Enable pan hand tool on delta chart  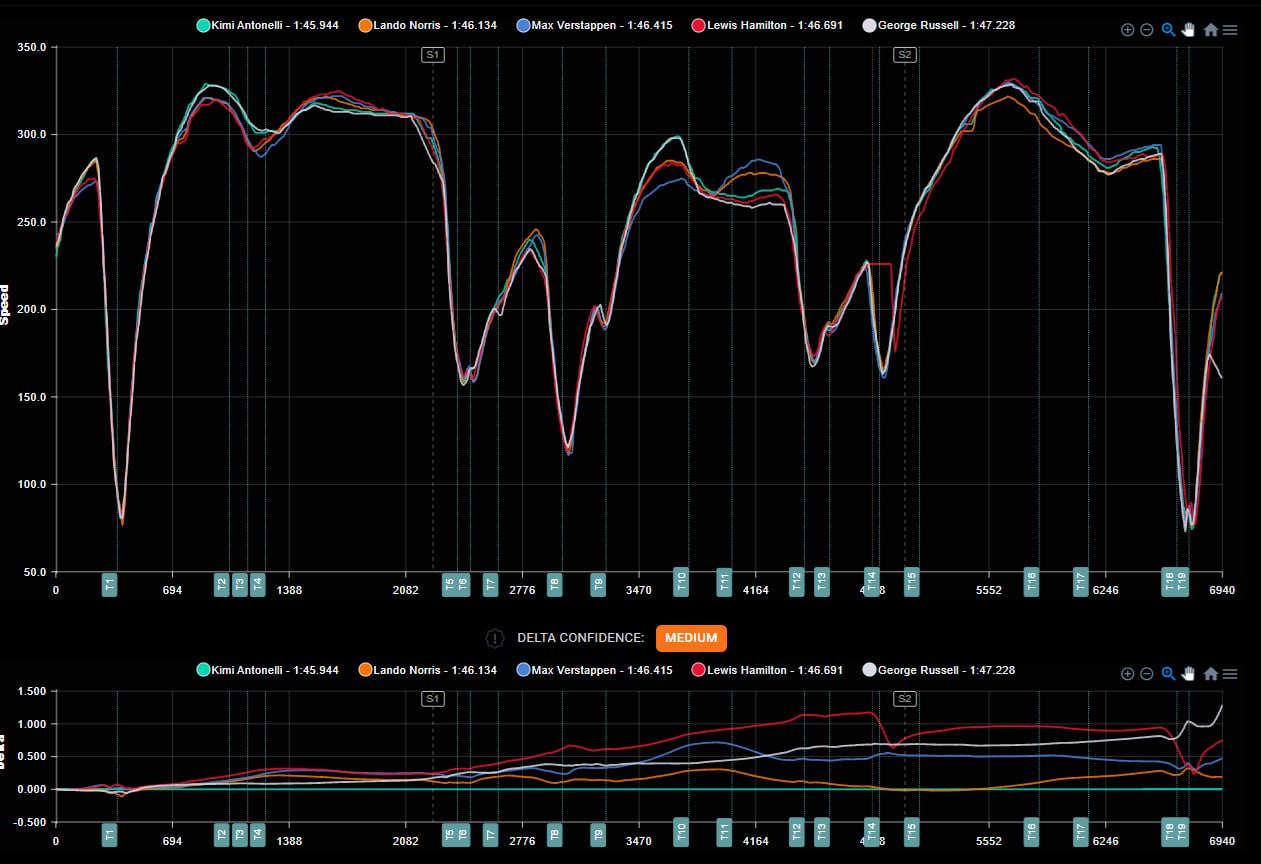pos(1189,674)
